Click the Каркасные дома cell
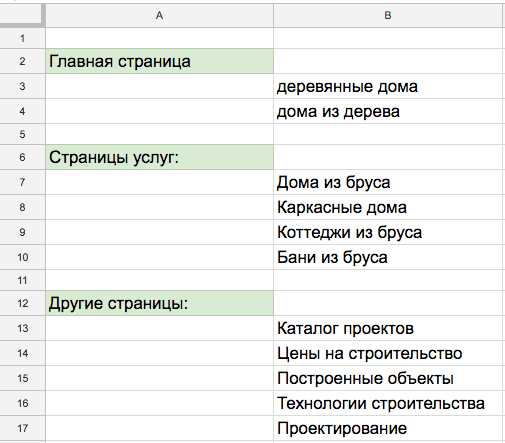The height and width of the screenshot is (443, 505). (388, 207)
